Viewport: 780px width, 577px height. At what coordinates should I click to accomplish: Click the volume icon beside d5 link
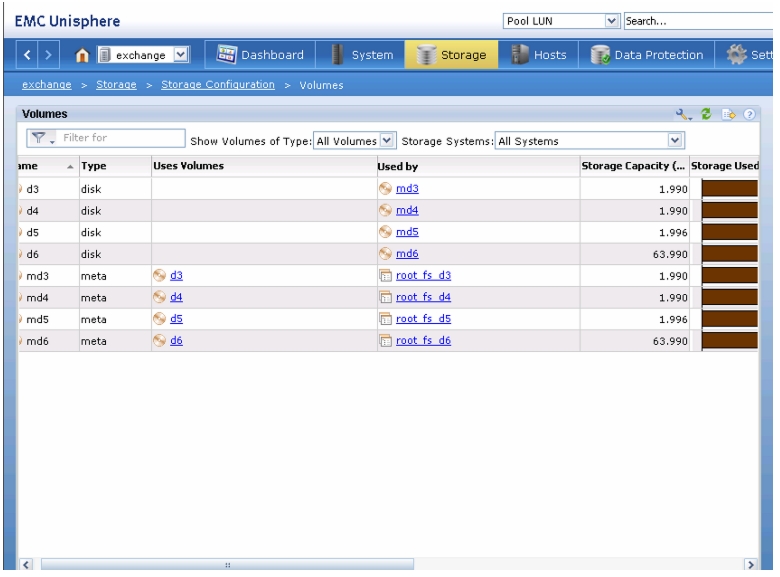pyautogui.click(x=159, y=319)
